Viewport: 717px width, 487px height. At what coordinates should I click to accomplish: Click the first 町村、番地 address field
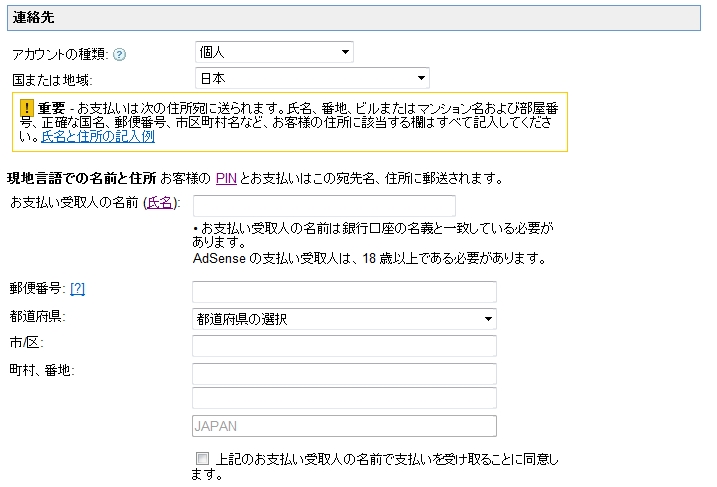click(x=344, y=374)
